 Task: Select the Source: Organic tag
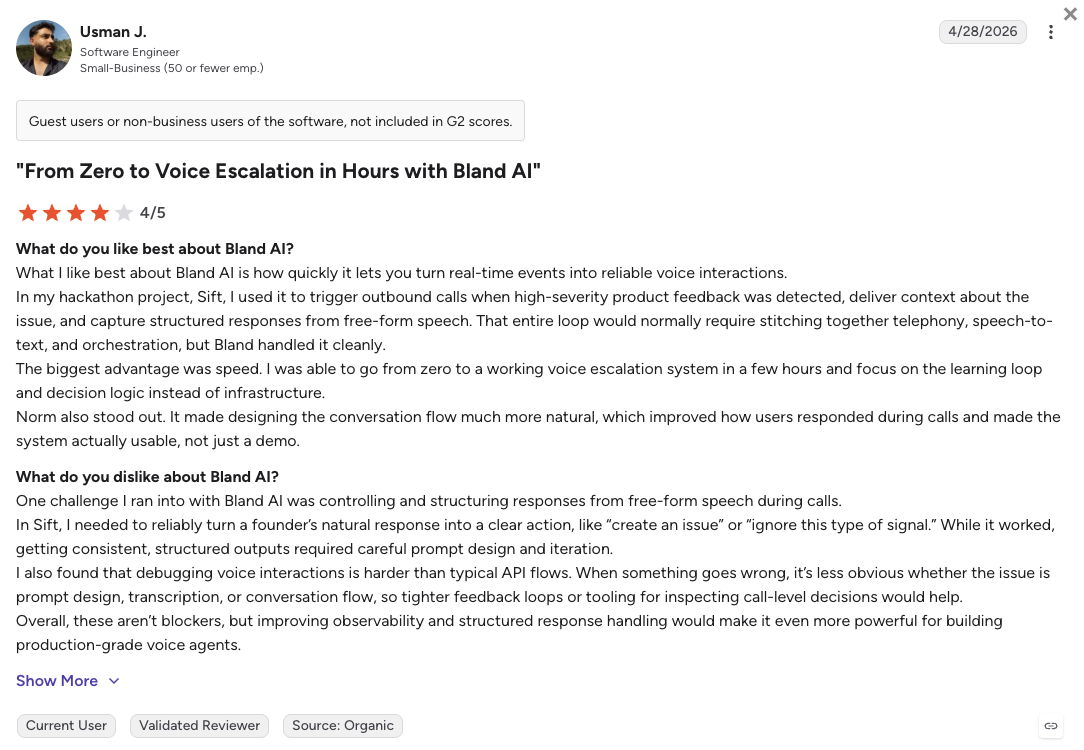click(x=343, y=726)
